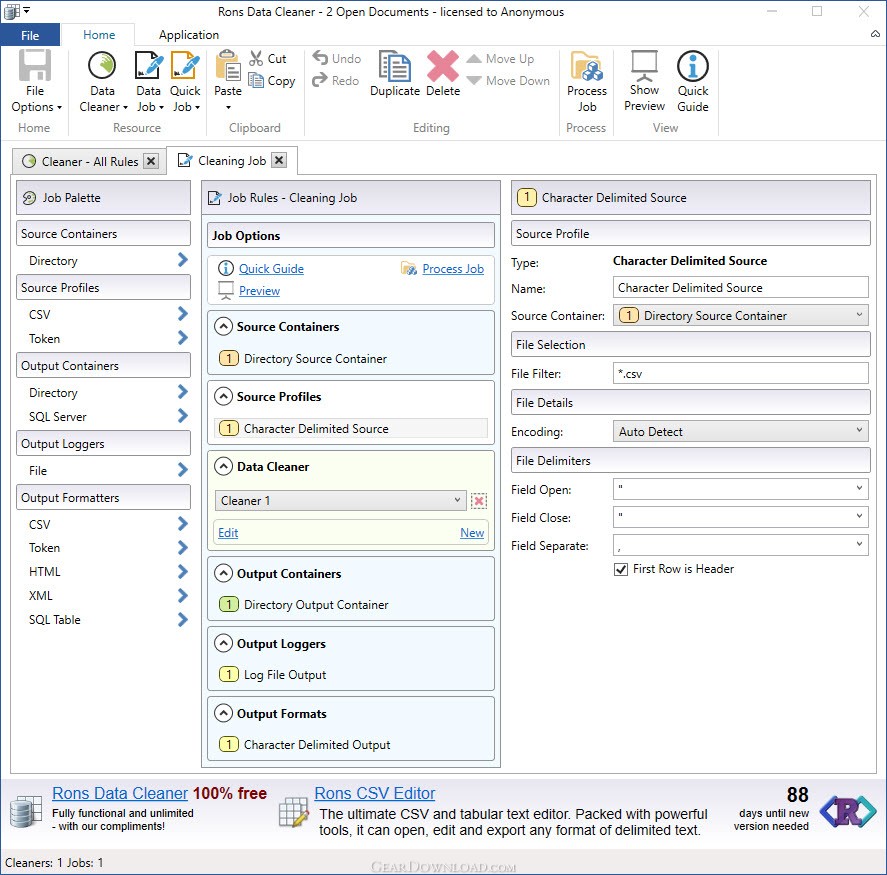Click the Quick Job ribbon icon

click(186, 81)
